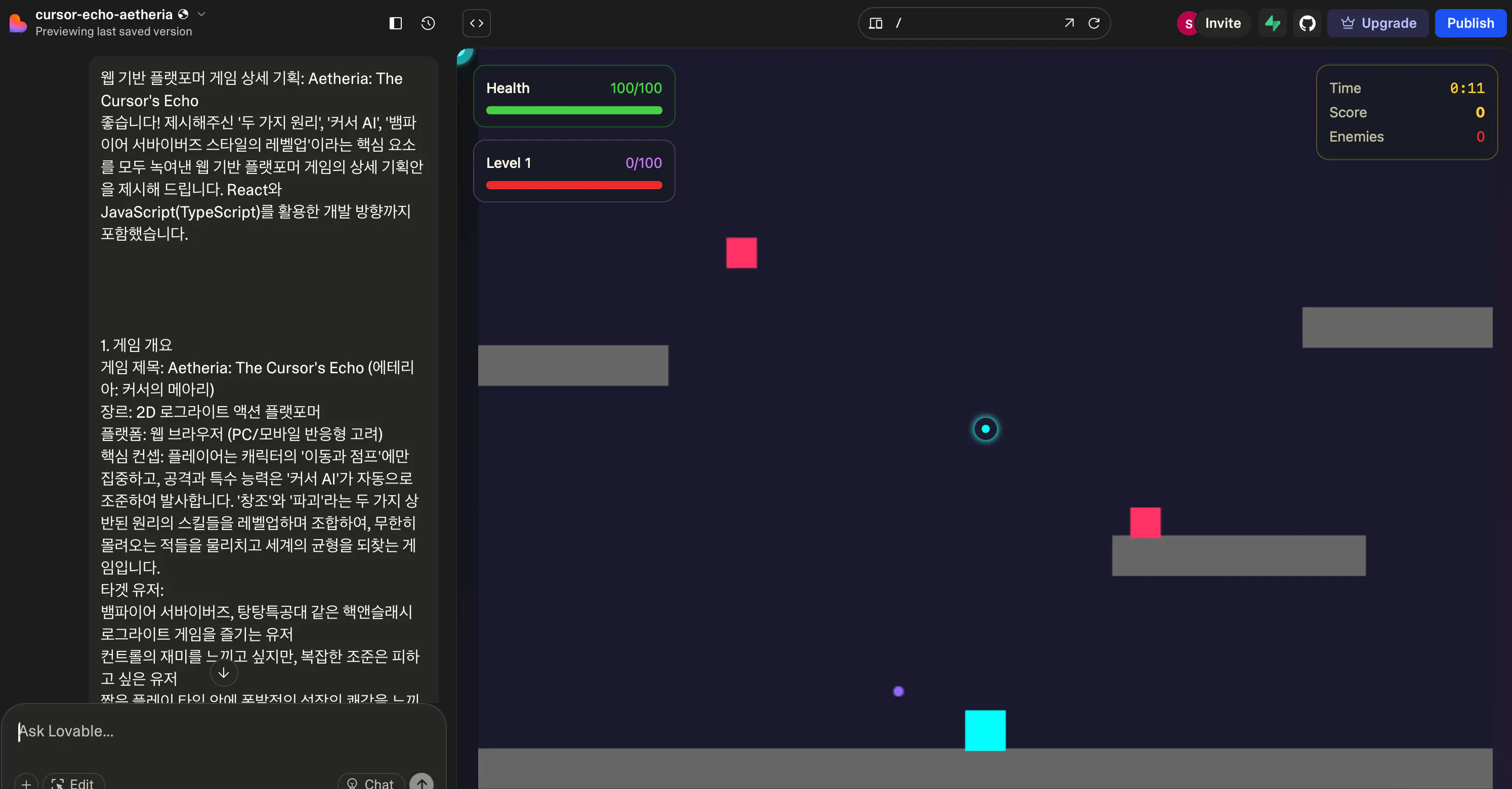
Task: Click the device responsive view icon
Action: 875,23
